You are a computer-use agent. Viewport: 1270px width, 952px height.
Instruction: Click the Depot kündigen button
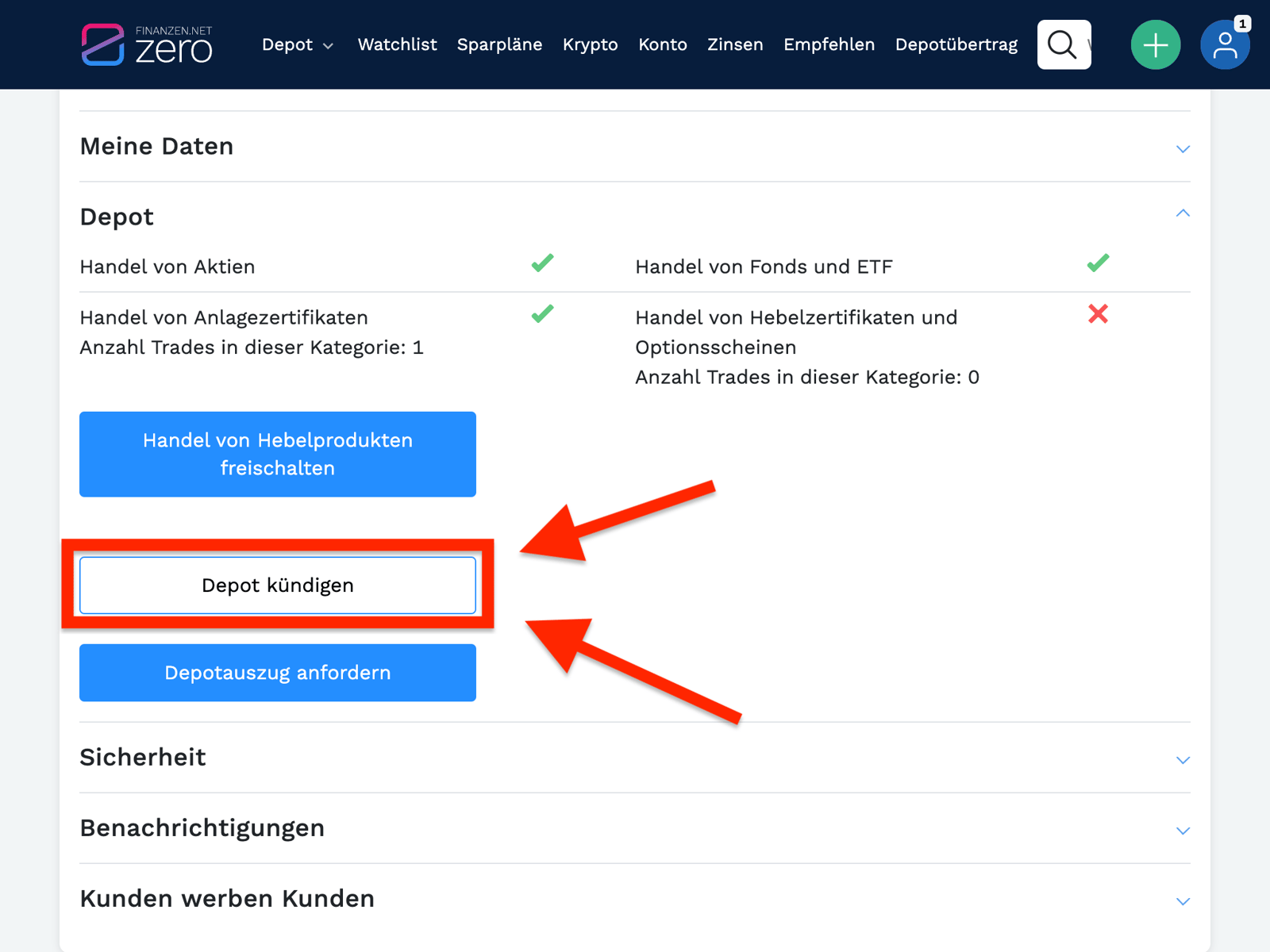point(277,585)
